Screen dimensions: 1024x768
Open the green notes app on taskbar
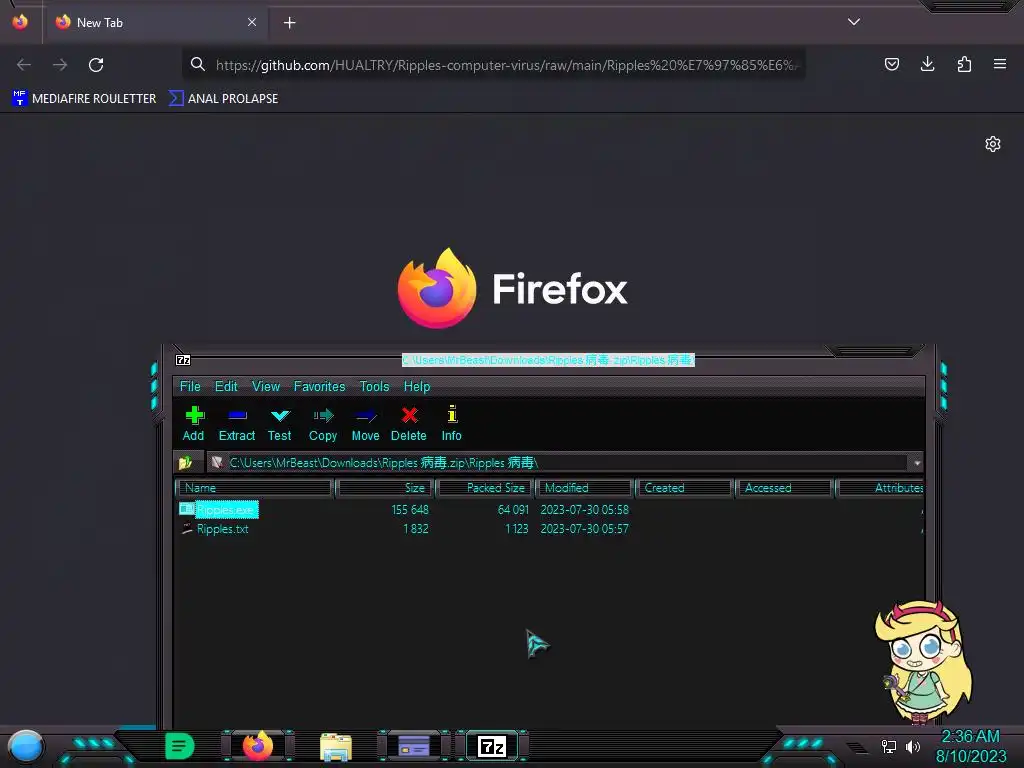pyautogui.click(x=180, y=746)
